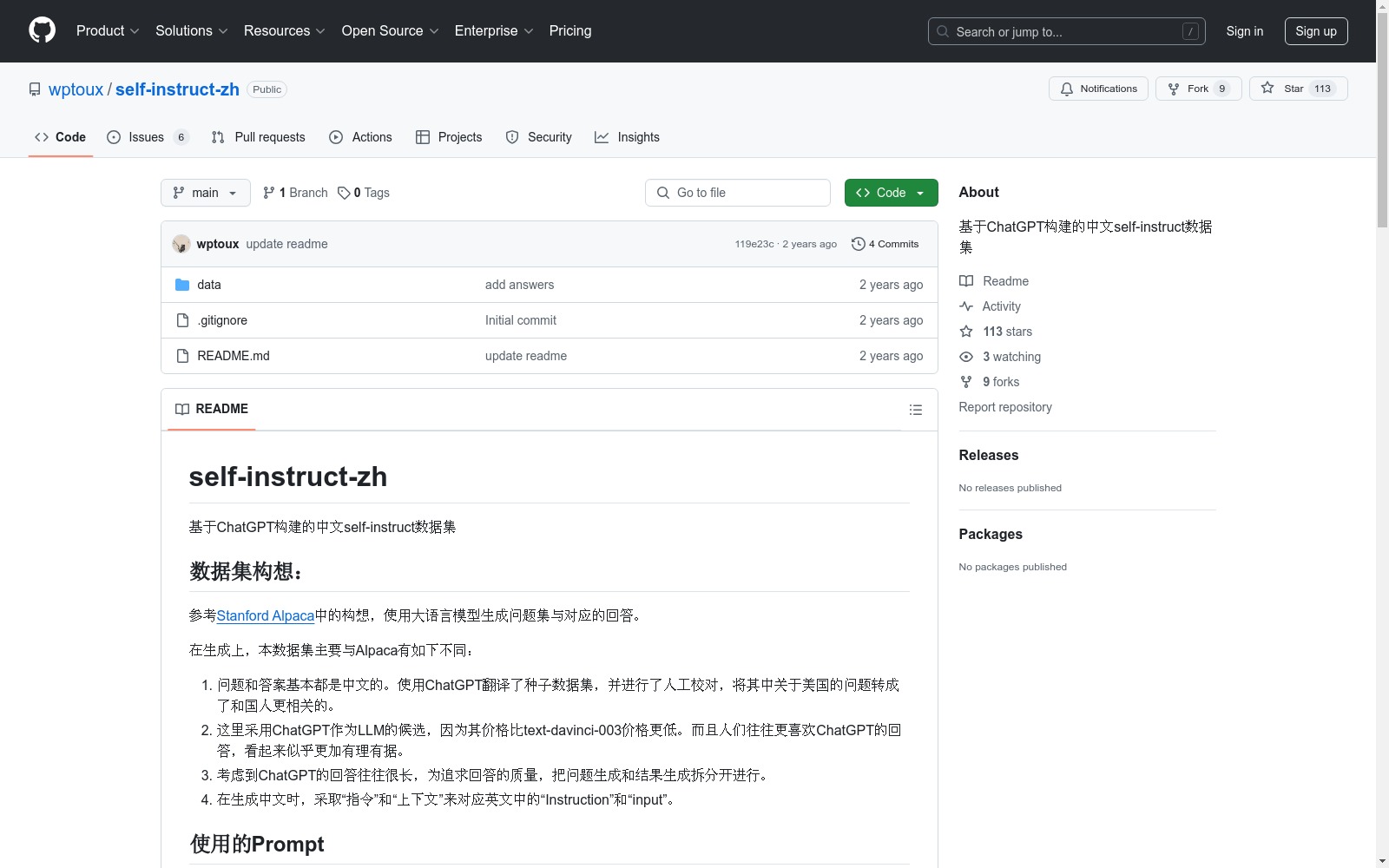Open the Pull requests tab

[259, 137]
